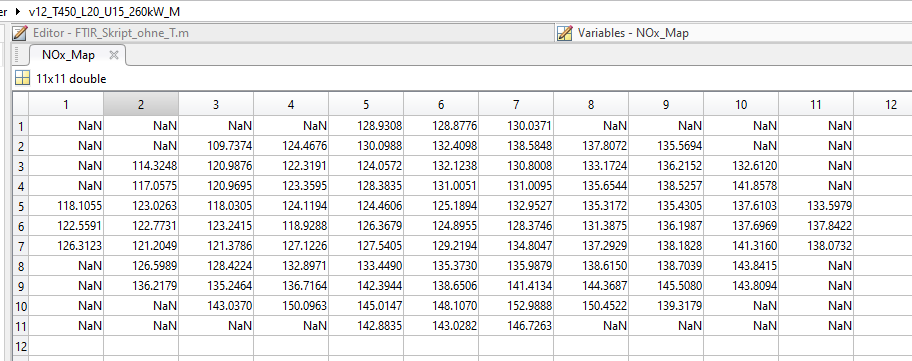Click cell with value 144.3687
The height and width of the screenshot is (361, 912).
tap(591, 286)
